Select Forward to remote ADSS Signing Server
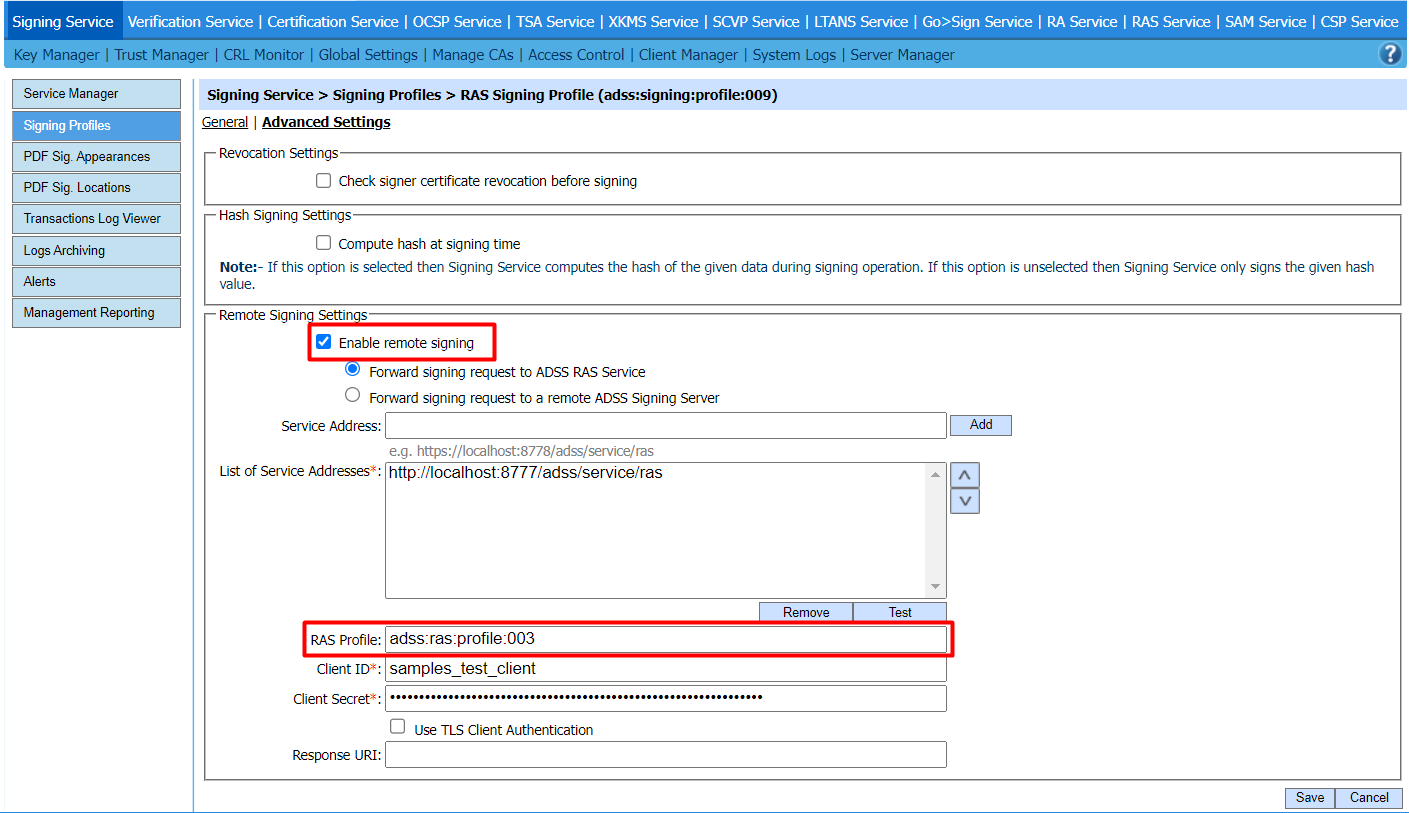 coord(352,396)
